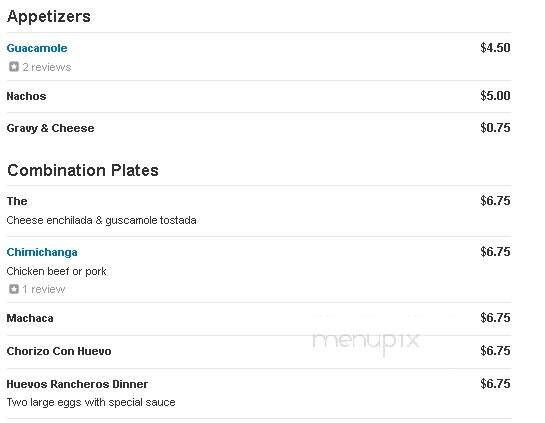545x423 pixels.
Task: Select the Gravy & Cheese item
Action: coord(50,128)
